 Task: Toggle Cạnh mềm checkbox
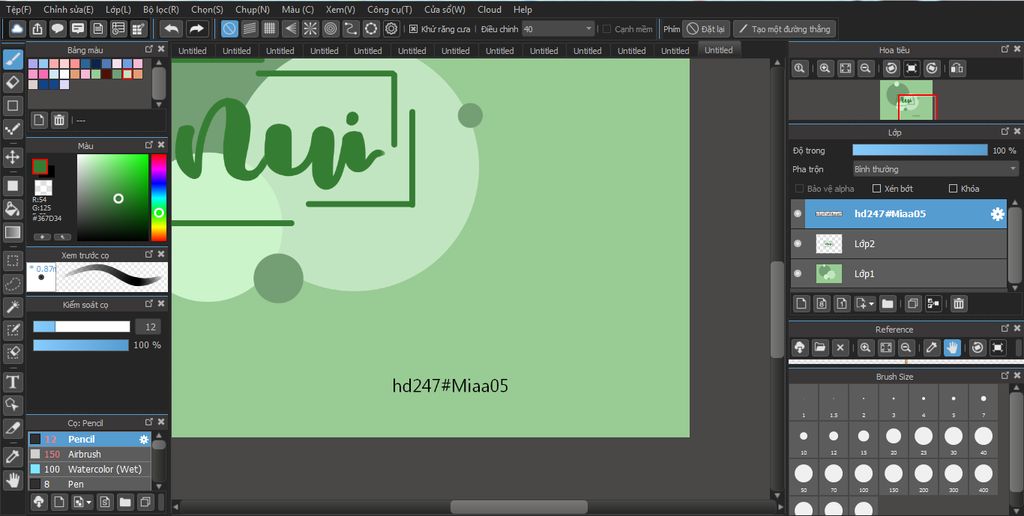point(607,29)
